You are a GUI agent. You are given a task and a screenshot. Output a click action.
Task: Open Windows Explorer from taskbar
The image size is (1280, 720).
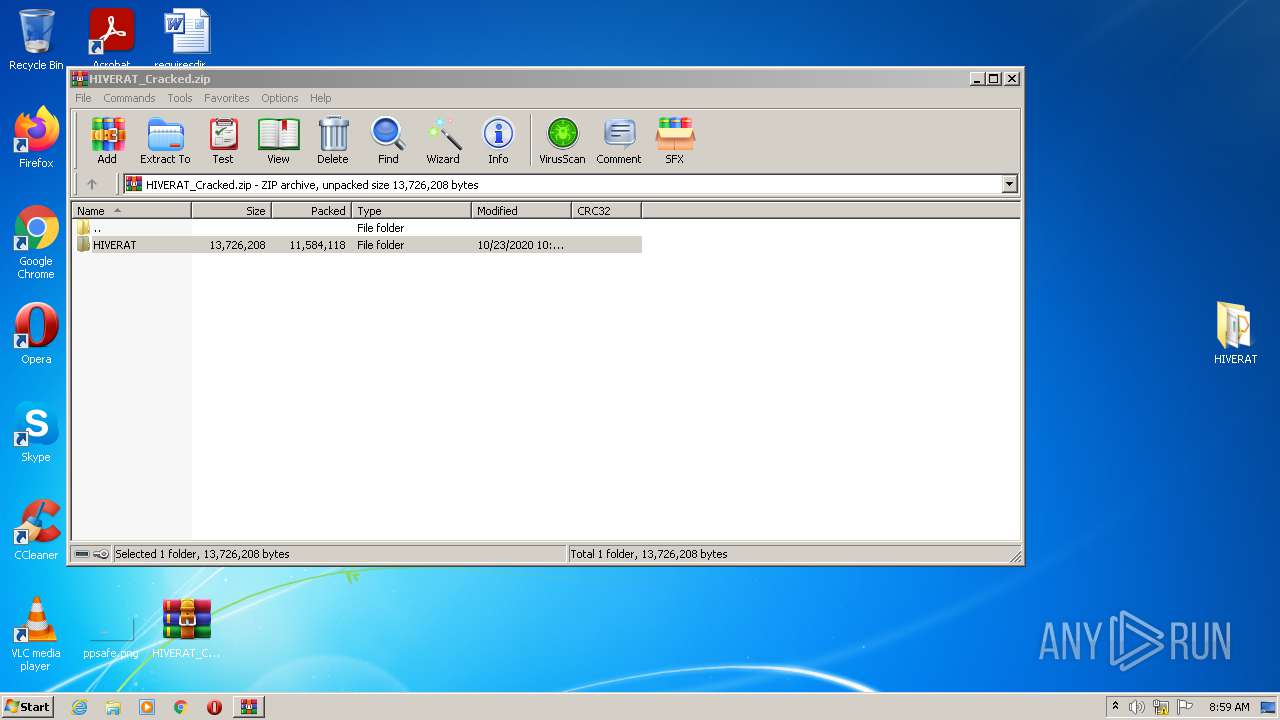pyautogui.click(x=113, y=707)
